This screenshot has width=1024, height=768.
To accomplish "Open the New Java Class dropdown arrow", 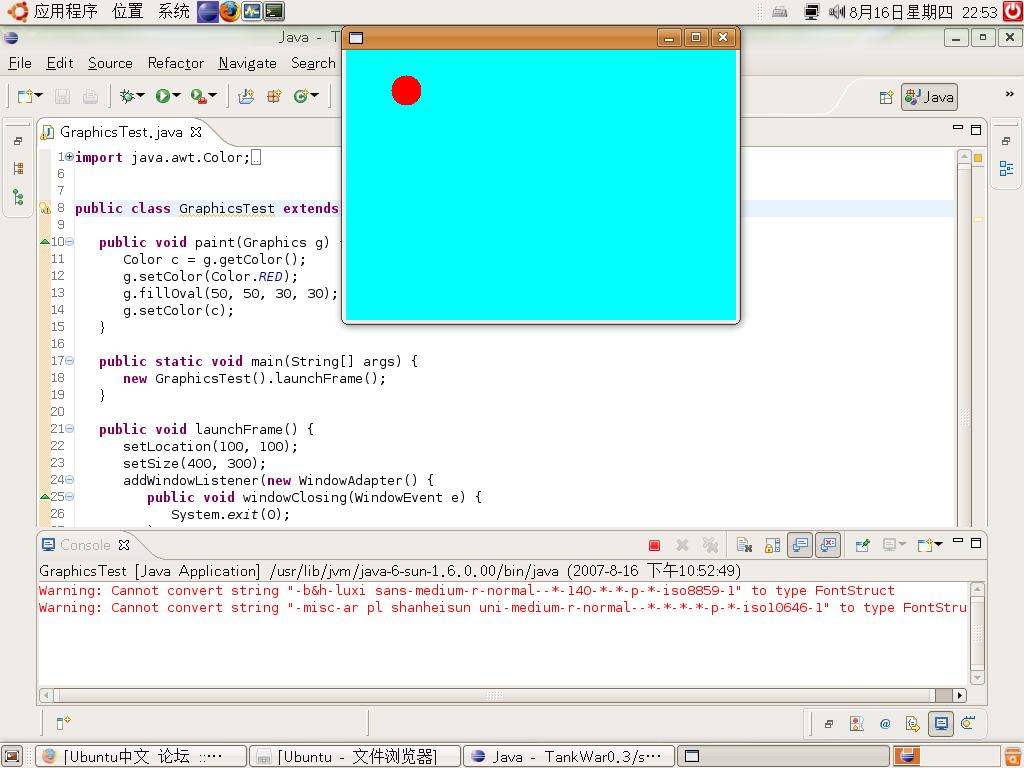I will click(x=315, y=96).
